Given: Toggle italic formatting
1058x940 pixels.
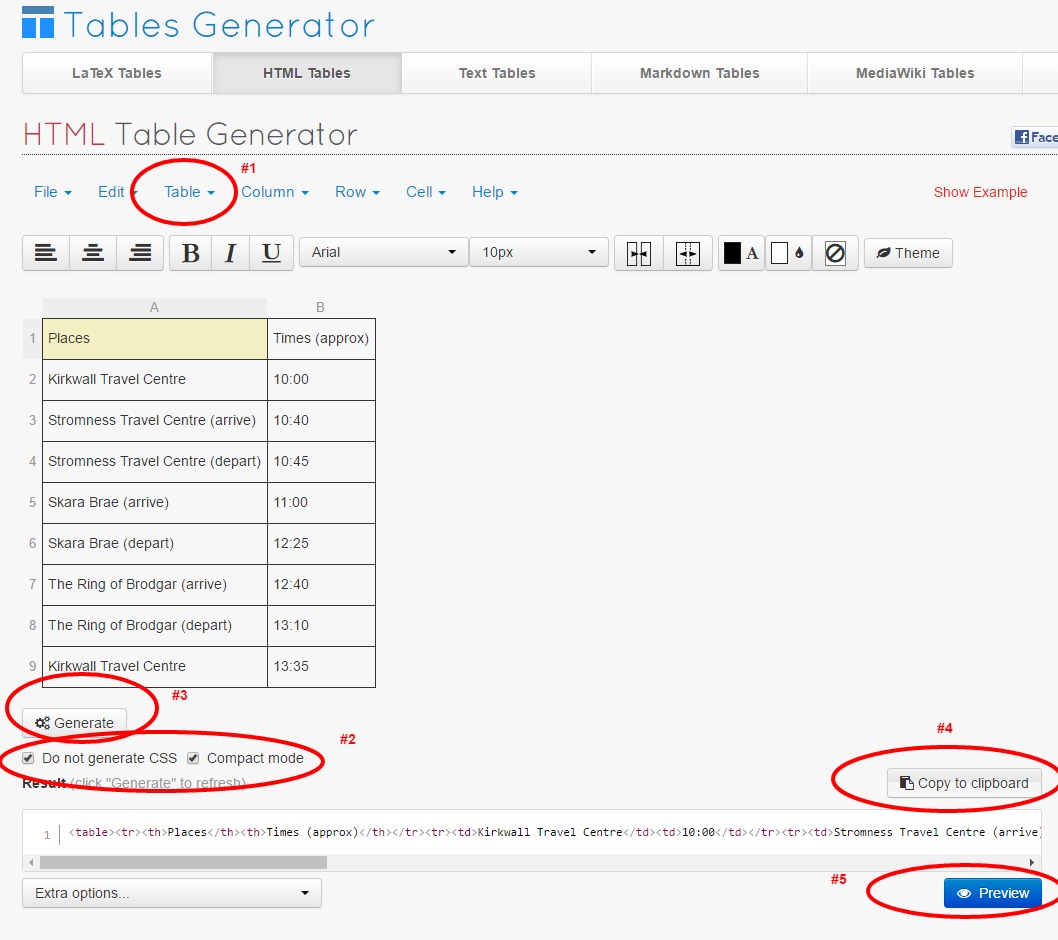Looking at the screenshot, I should tap(231, 253).
